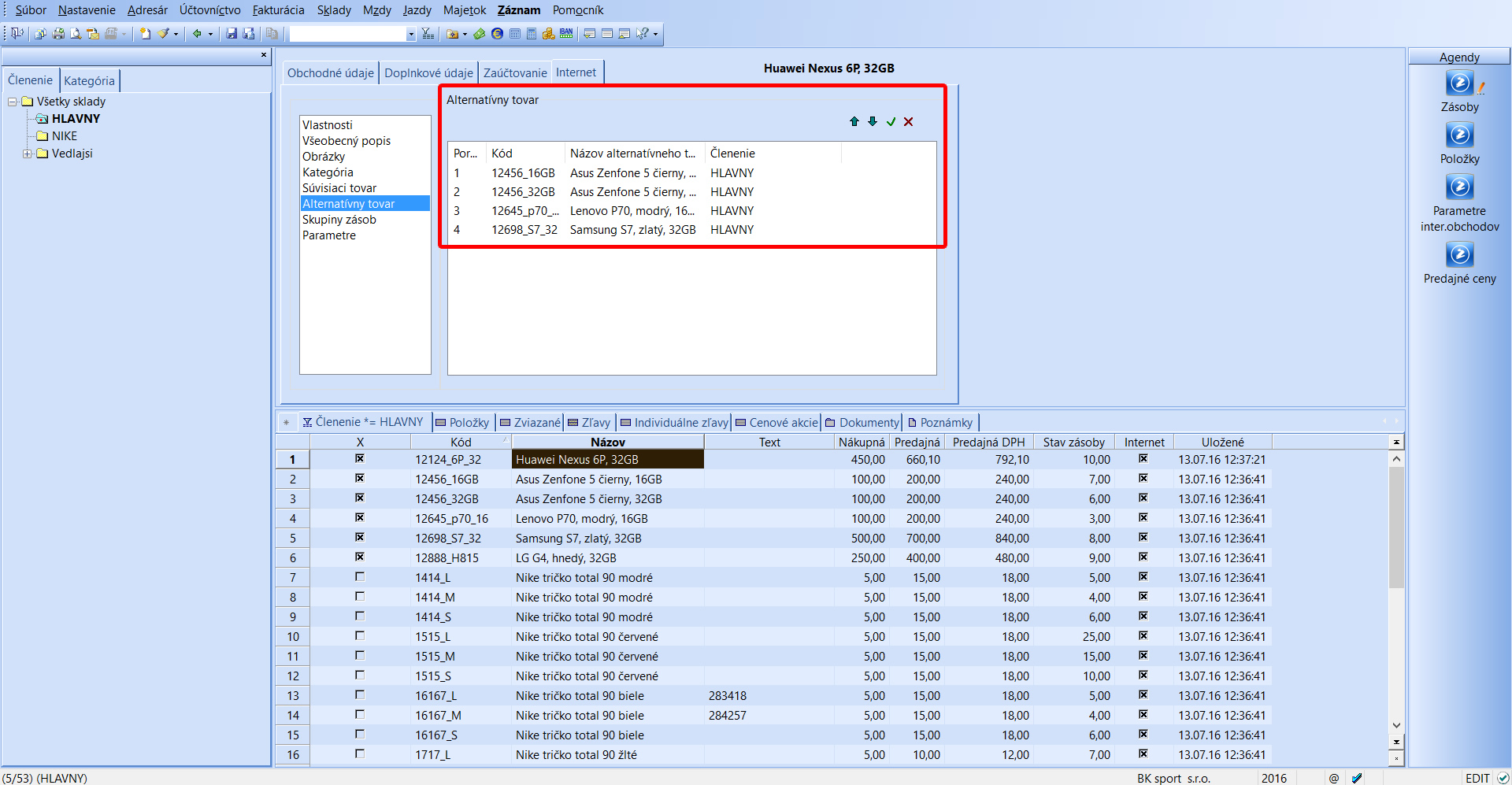This screenshot has height=785, width=1512.
Task: Click the new record icon
Action: 145,33
